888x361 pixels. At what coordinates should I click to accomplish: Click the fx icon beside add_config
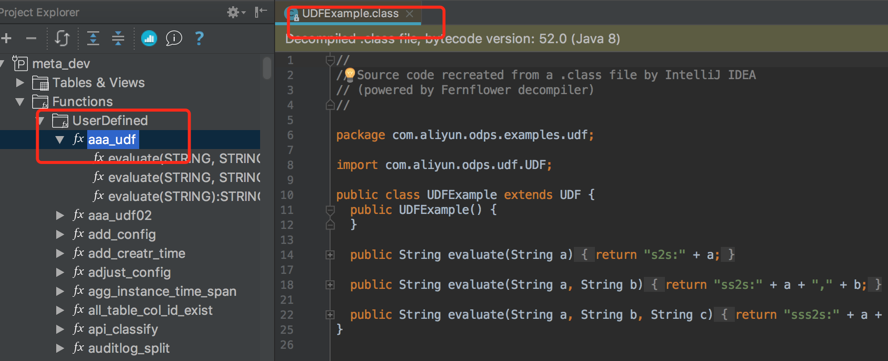click(79, 234)
